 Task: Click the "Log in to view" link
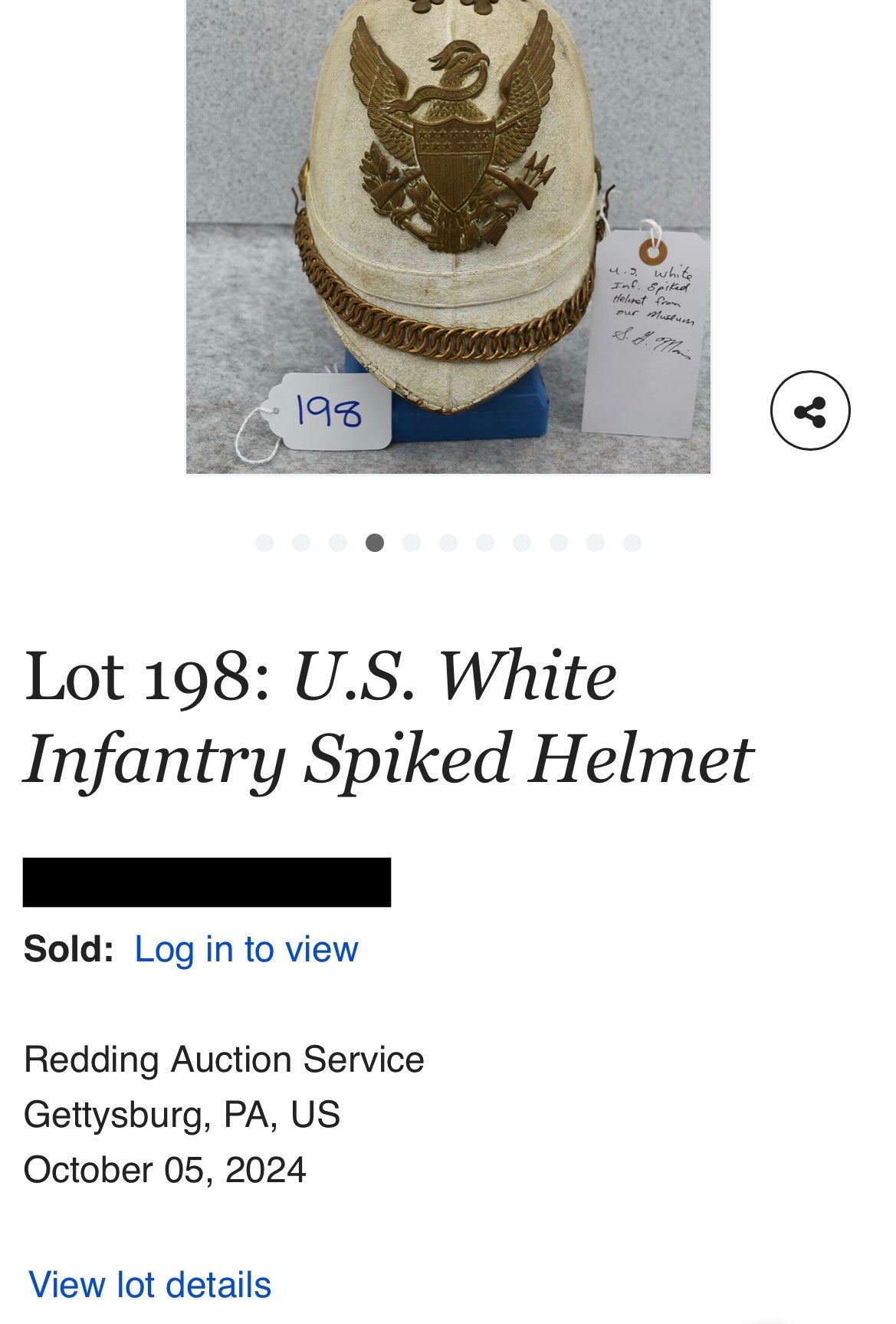(x=246, y=949)
